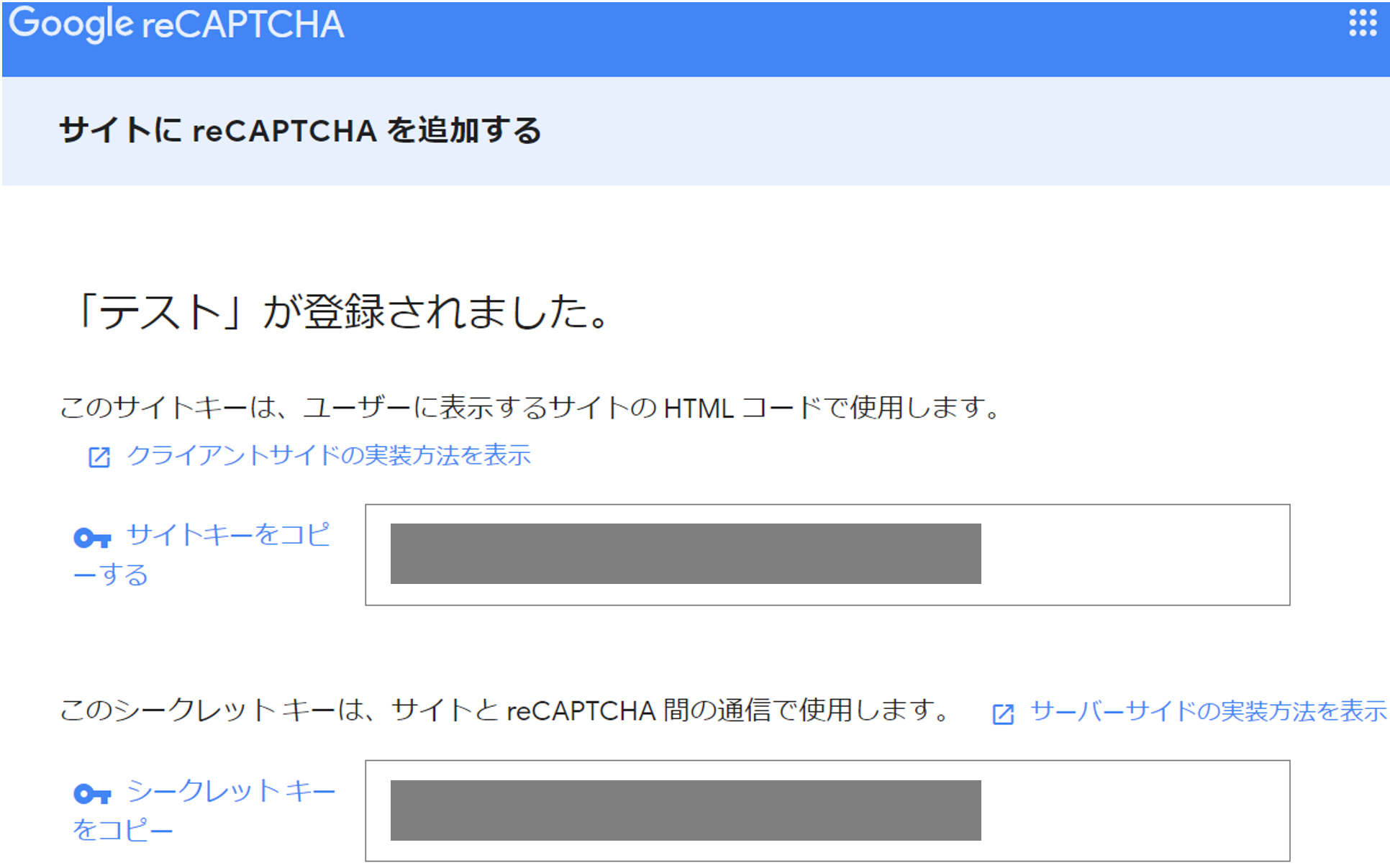Click inside the secret key field
The width and height of the screenshot is (1390, 868).
point(827,810)
